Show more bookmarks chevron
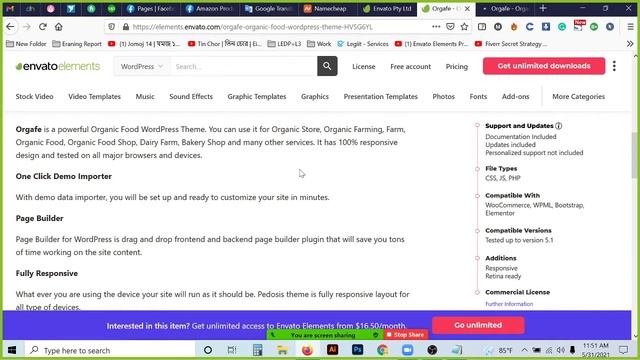640x360 pixels. 630,44
